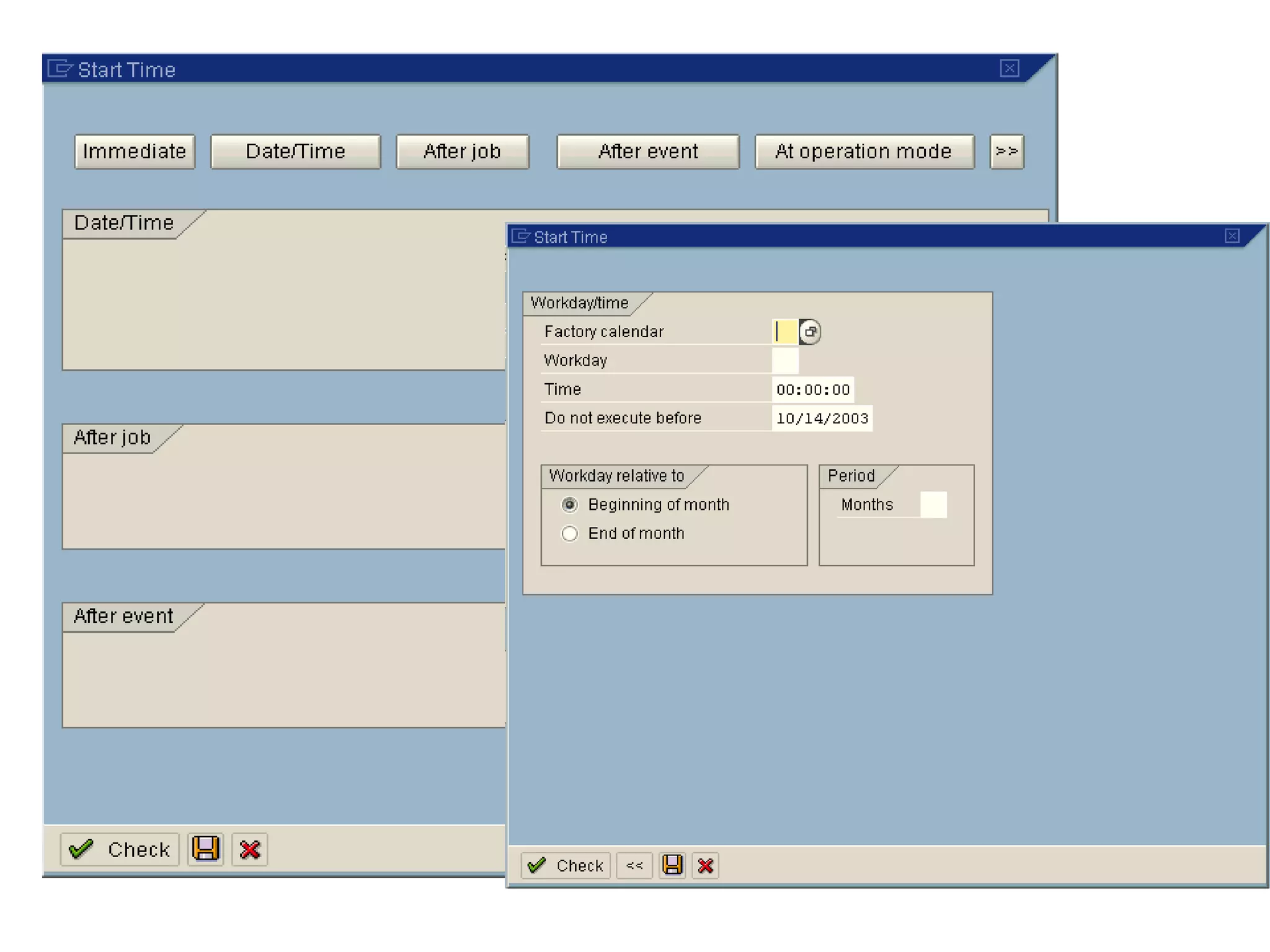This screenshot has width=1270, height=952.
Task: Expand more start options with >> button
Action: tap(1006, 151)
